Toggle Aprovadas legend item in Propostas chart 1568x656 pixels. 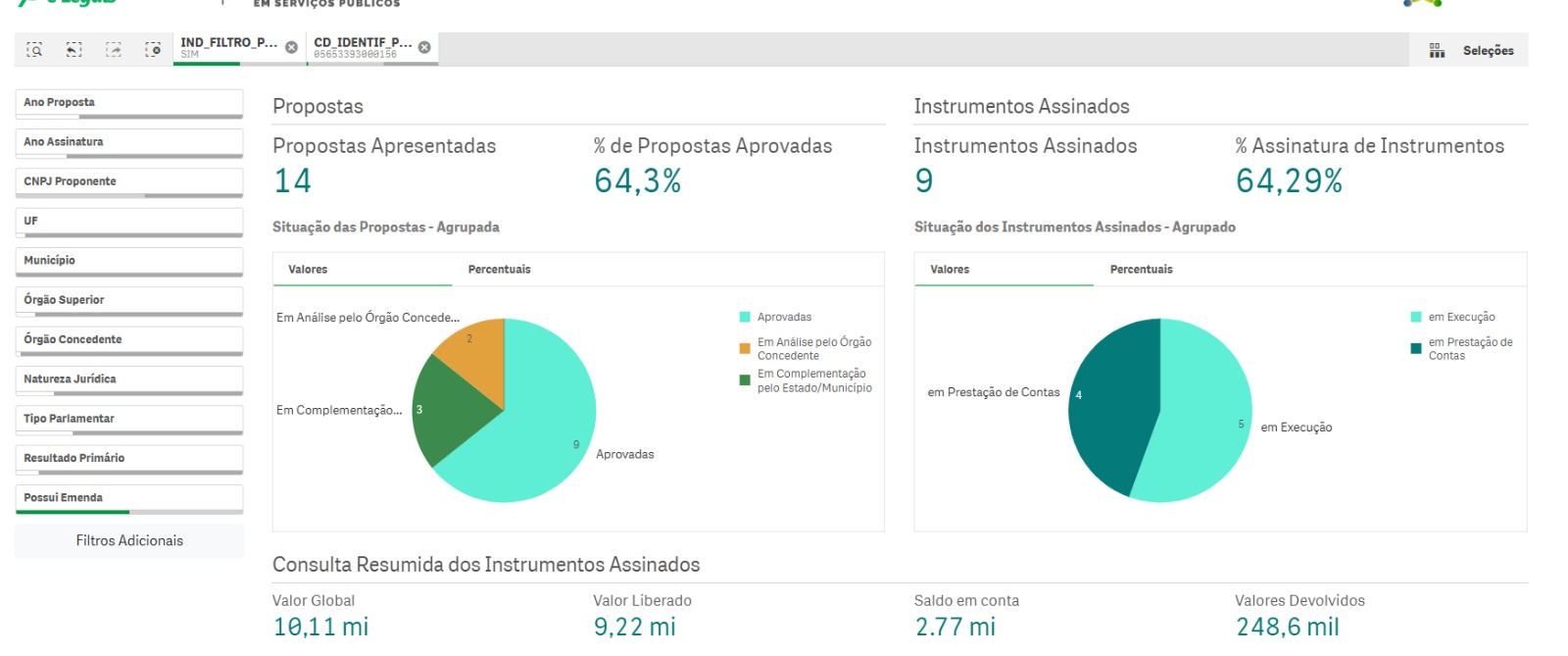784,317
